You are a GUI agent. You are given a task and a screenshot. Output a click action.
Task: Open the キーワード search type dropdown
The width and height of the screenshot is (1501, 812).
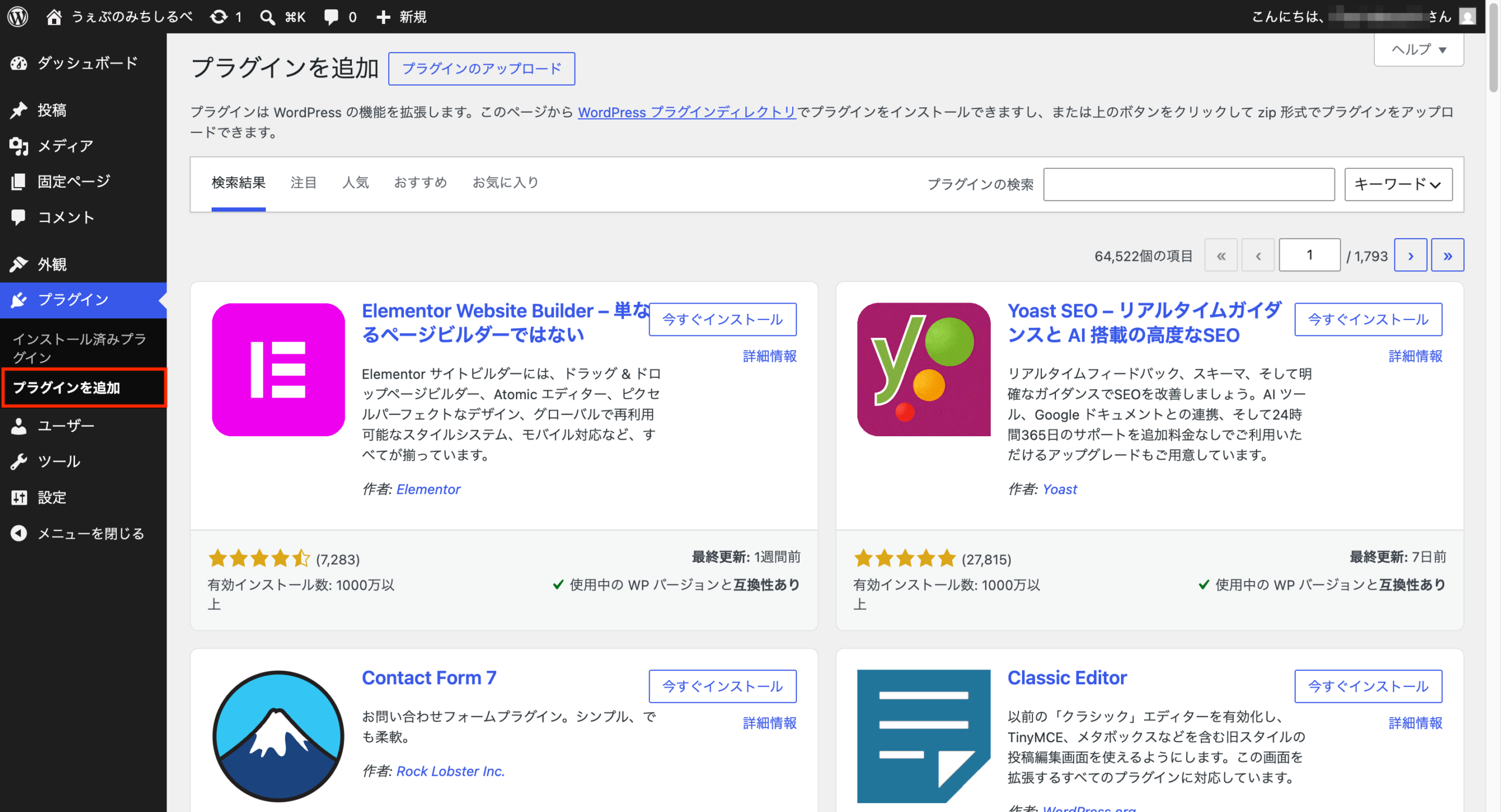click(x=1398, y=184)
